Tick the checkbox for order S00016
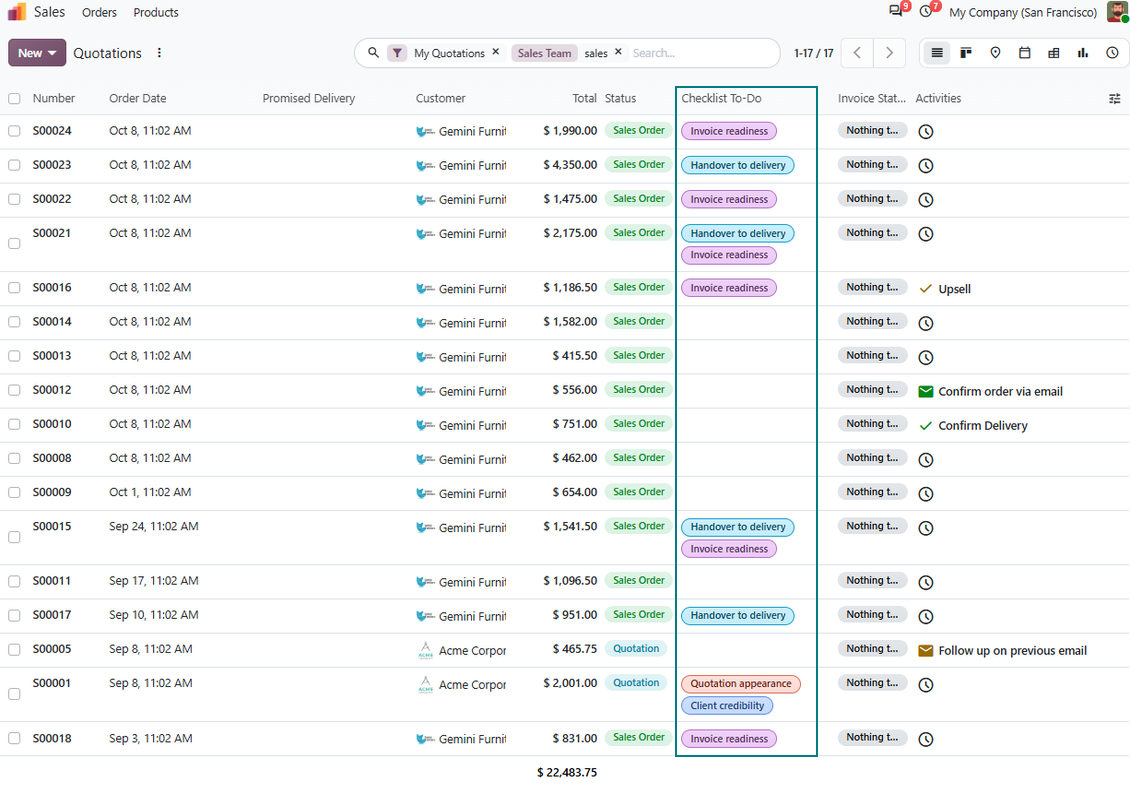Viewport: 1130px width, 806px height. click(14, 288)
